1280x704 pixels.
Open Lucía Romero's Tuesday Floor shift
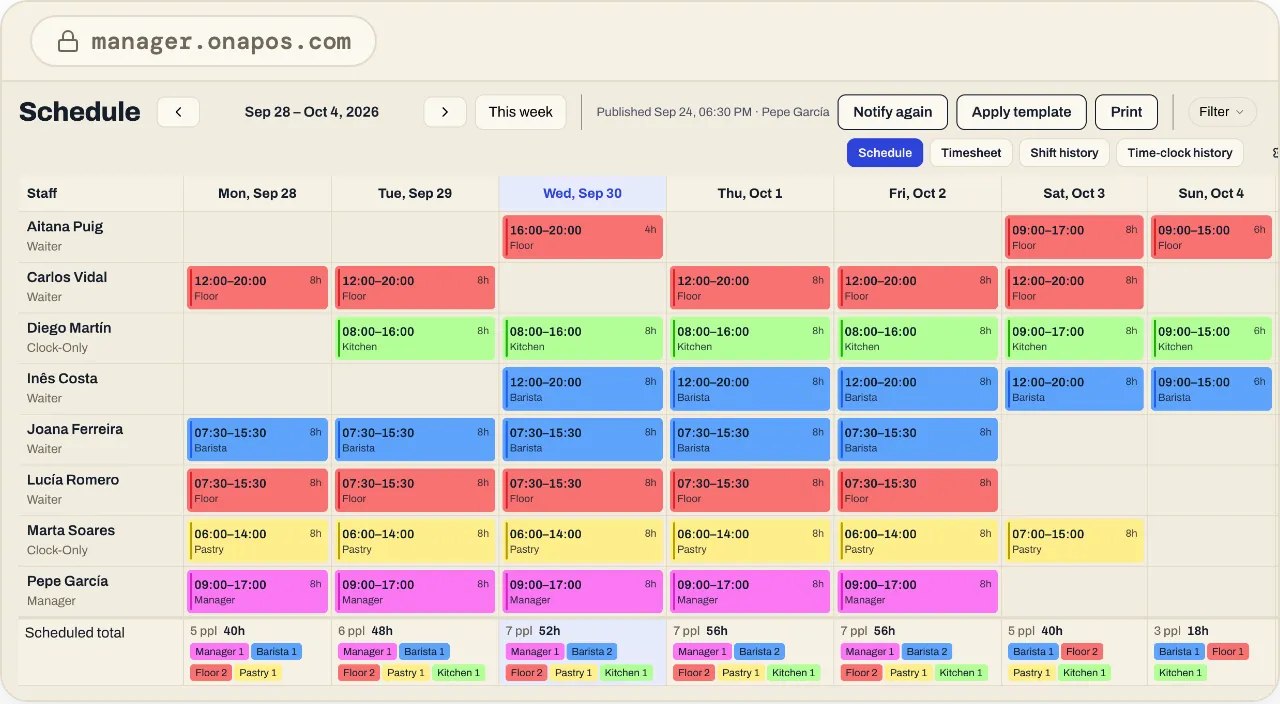click(415, 491)
